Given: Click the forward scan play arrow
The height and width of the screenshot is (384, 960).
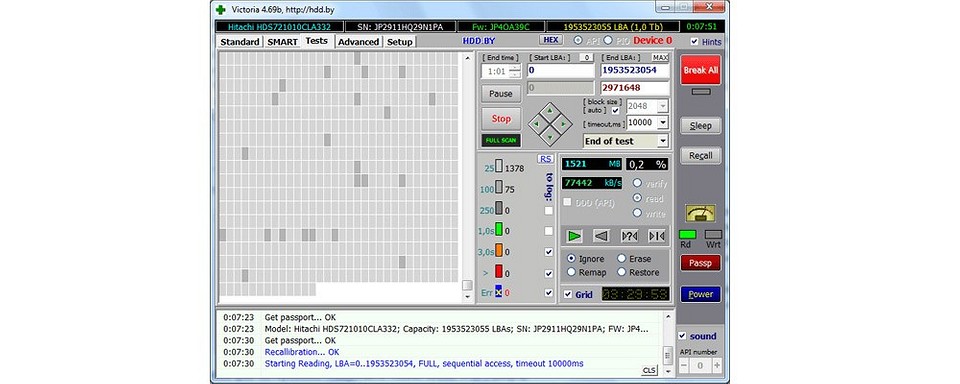Looking at the screenshot, I should (x=574, y=236).
